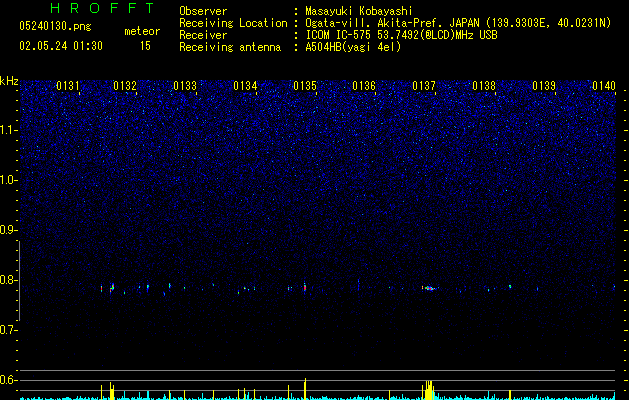Click the Observer name Masayuki Kobayashi
This screenshot has height=400, width=629.
click(359, 11)
